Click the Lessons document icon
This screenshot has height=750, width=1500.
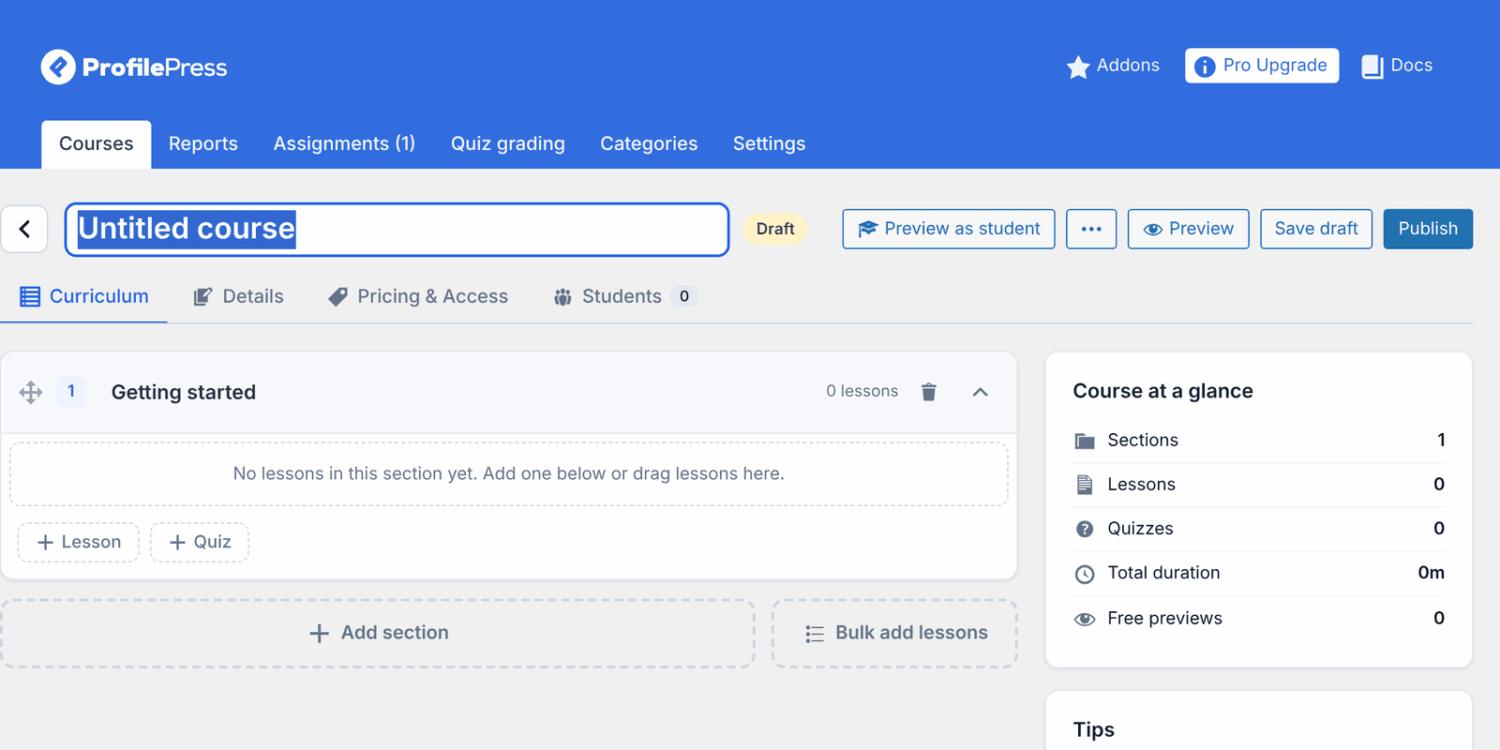(1084, 485)
